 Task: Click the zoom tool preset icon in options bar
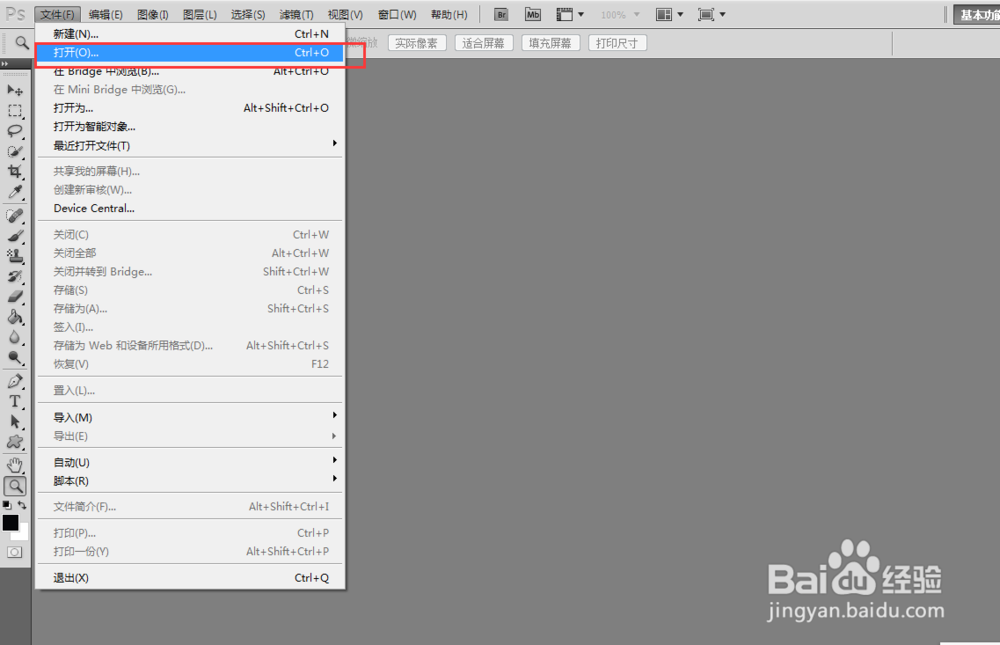pyautogui.click(x=22, y=43)
